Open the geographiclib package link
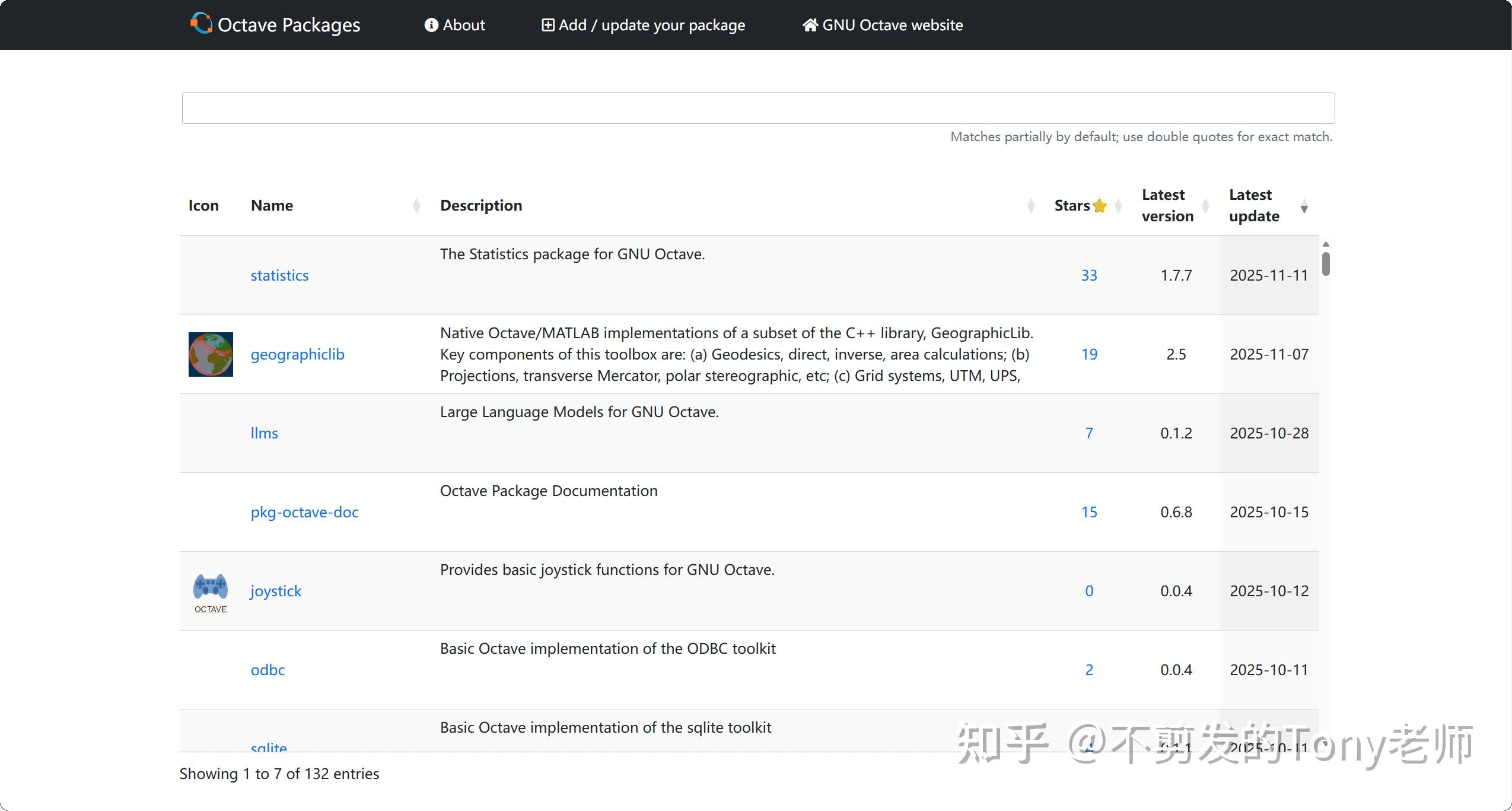This screenshot has width=1512, height=811. tap(297, 354)
